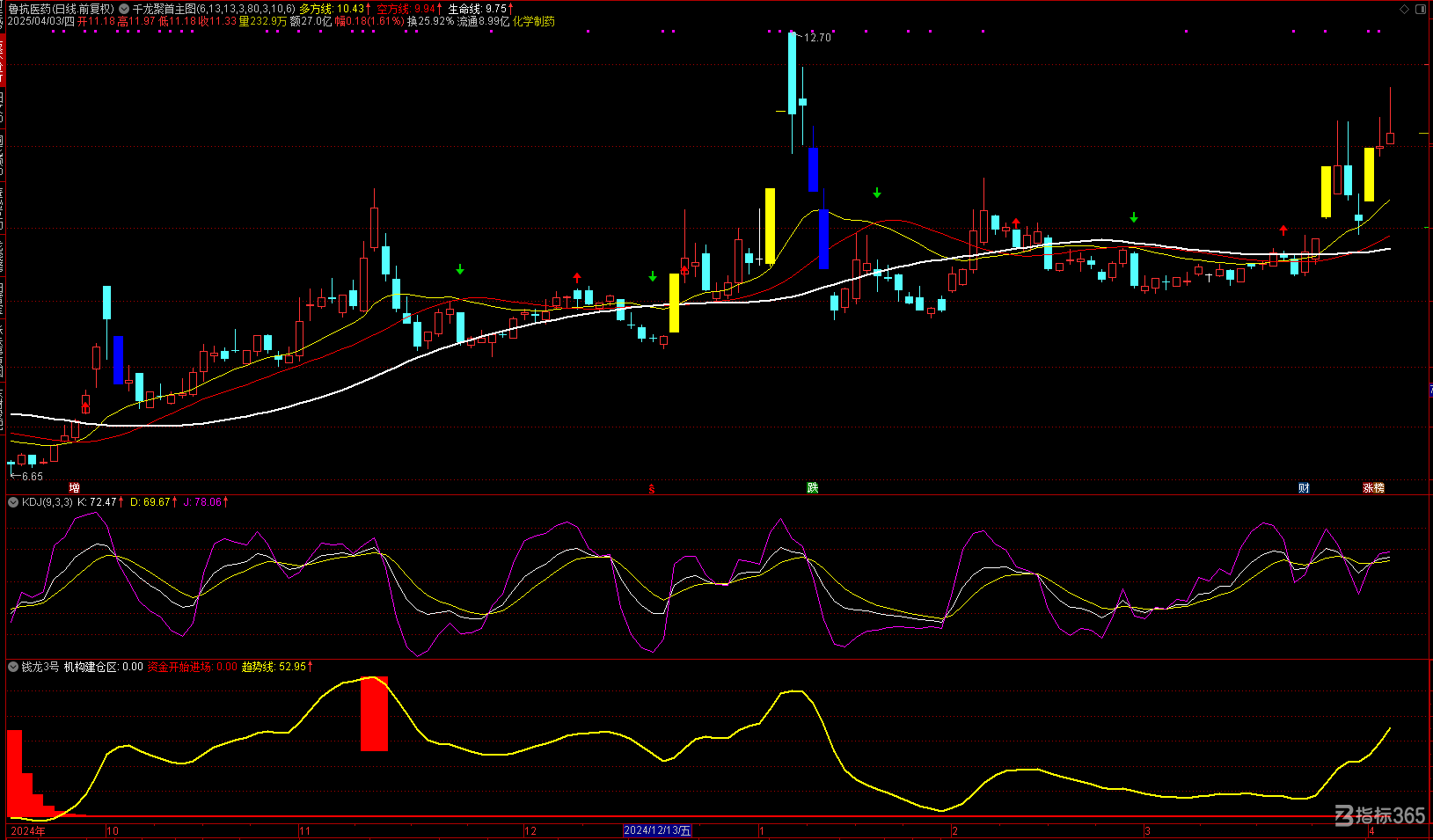The width and height of the screenshot is (1433, 840).
Task: Click month 12 on the time axis
Action: 530,830
